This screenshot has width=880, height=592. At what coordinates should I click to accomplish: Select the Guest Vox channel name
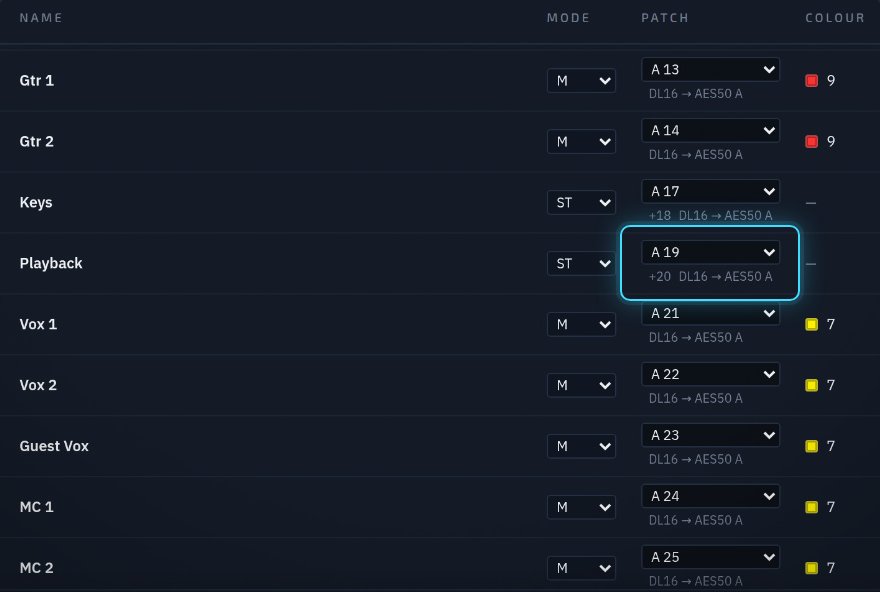click(x=54, y=446)
